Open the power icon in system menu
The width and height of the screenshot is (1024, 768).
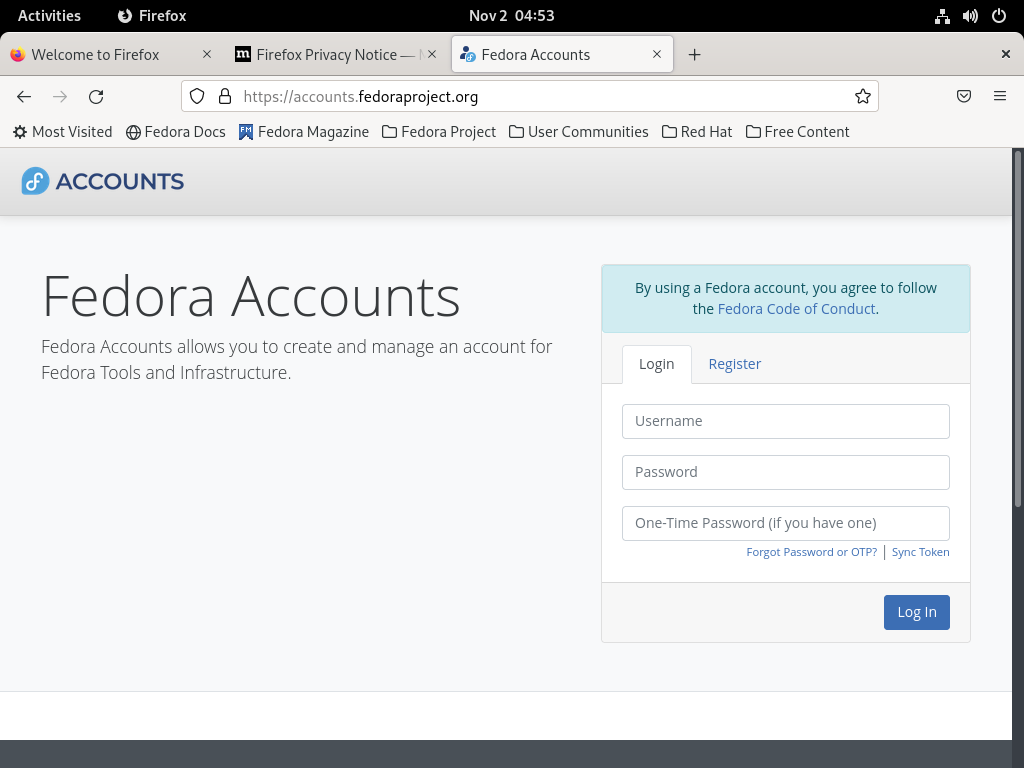(x=999, y=16)
